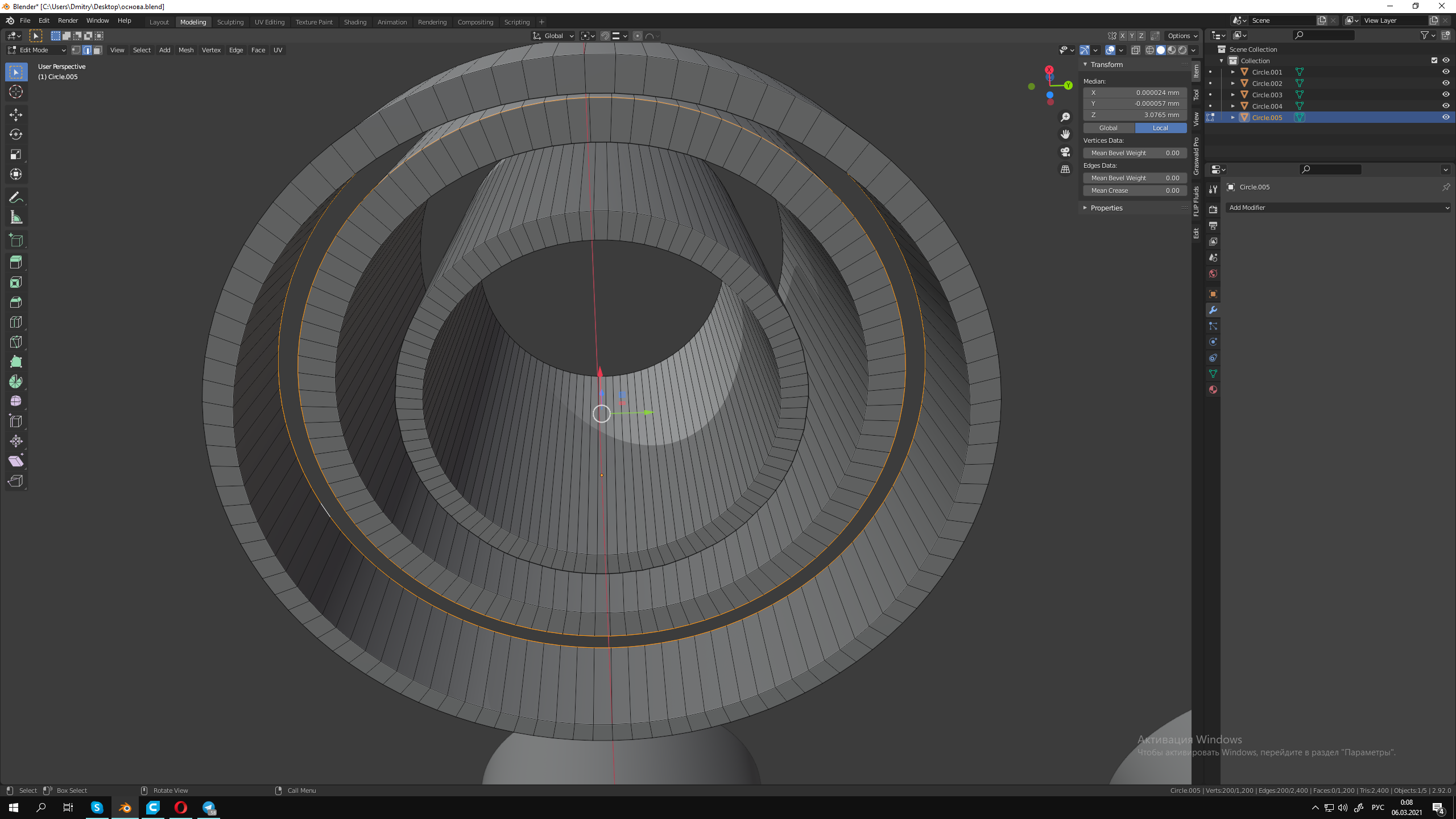Pick the Add Cube tool

click(x=16, y=241)
